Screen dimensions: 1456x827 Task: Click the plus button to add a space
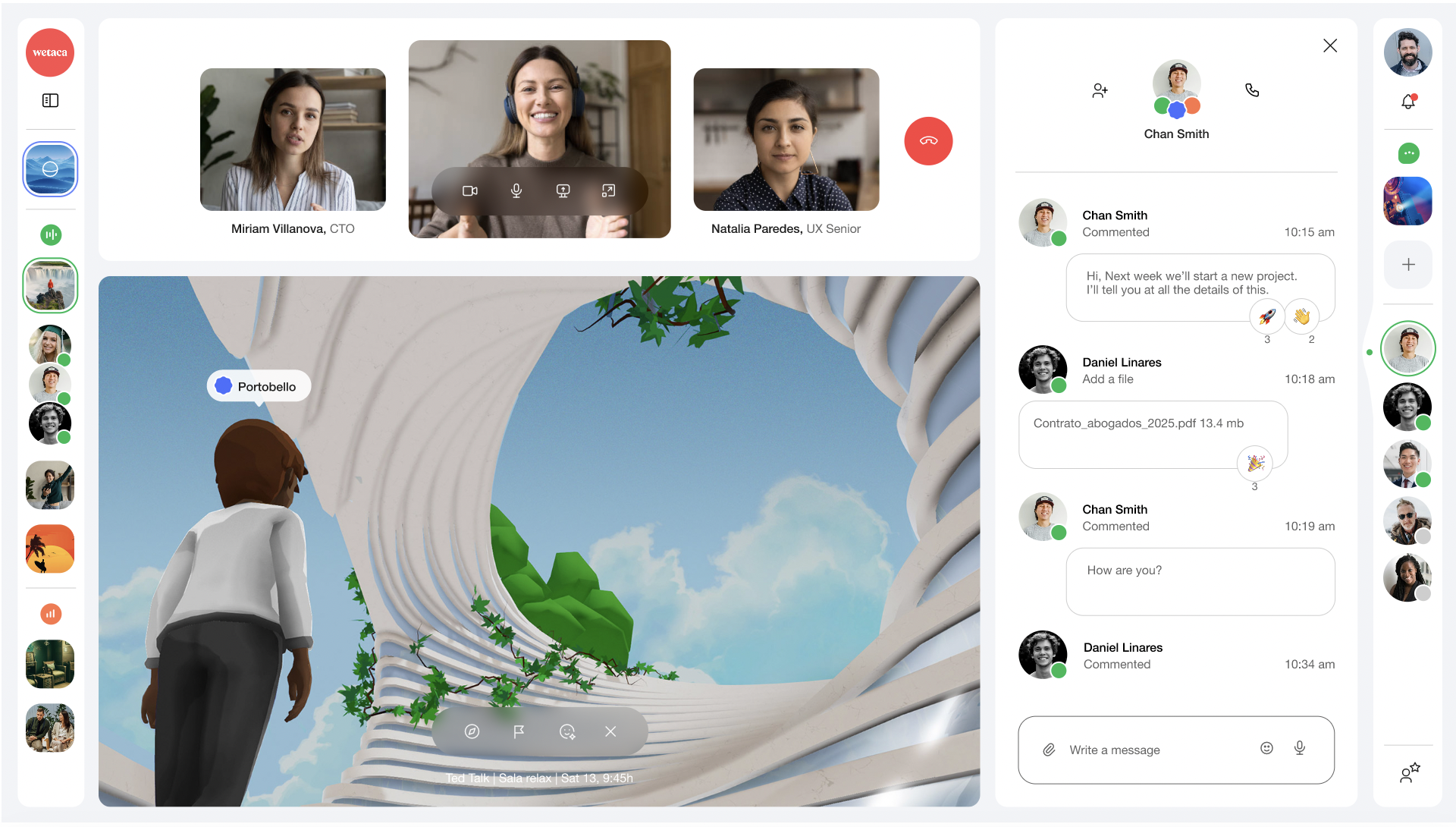point(1407,265)
